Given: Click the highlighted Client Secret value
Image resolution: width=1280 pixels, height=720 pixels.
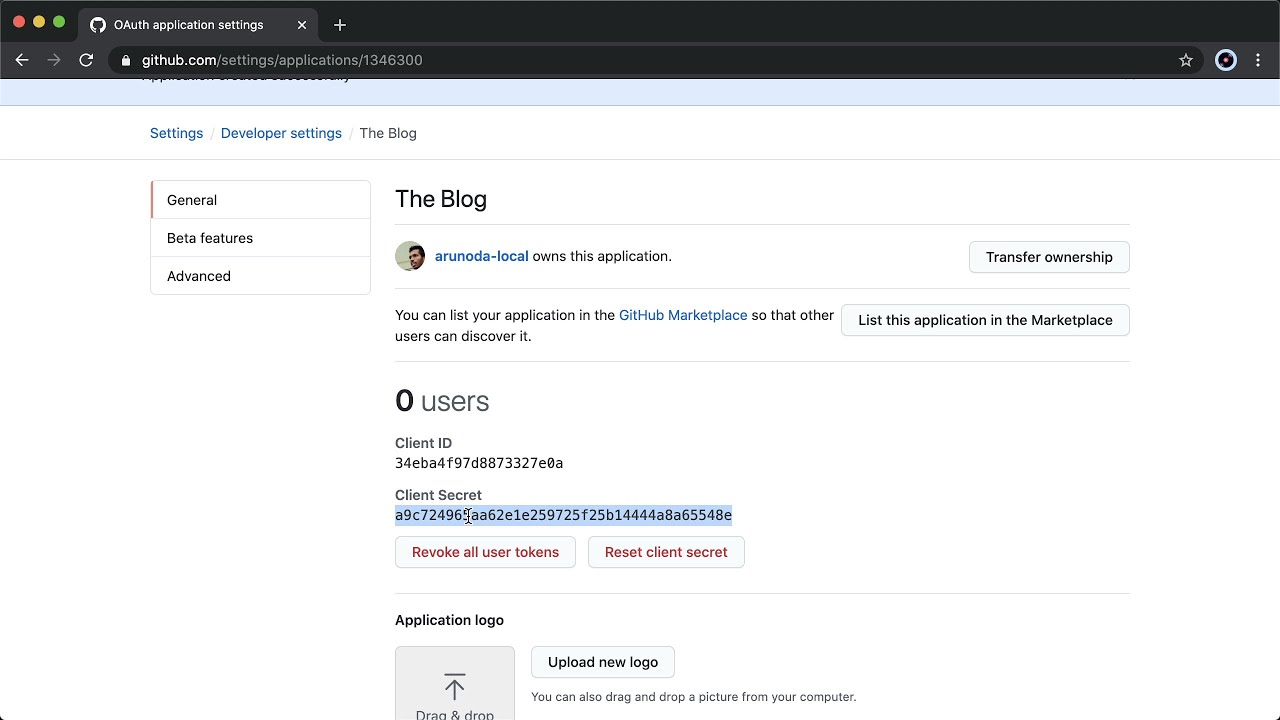Looking at the screenshot, I should click(563, 515).
